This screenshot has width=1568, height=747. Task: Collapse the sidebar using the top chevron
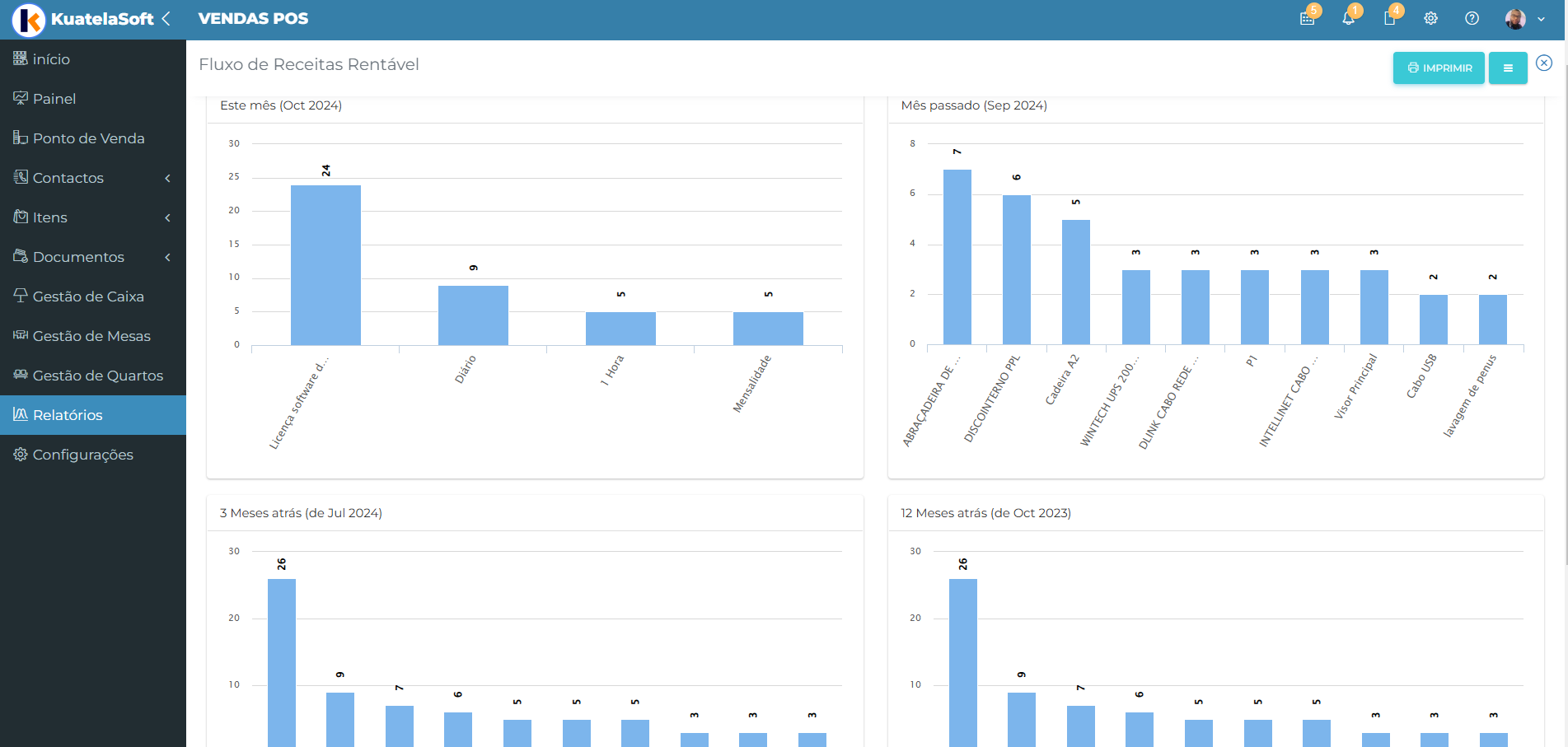[167, 18]
